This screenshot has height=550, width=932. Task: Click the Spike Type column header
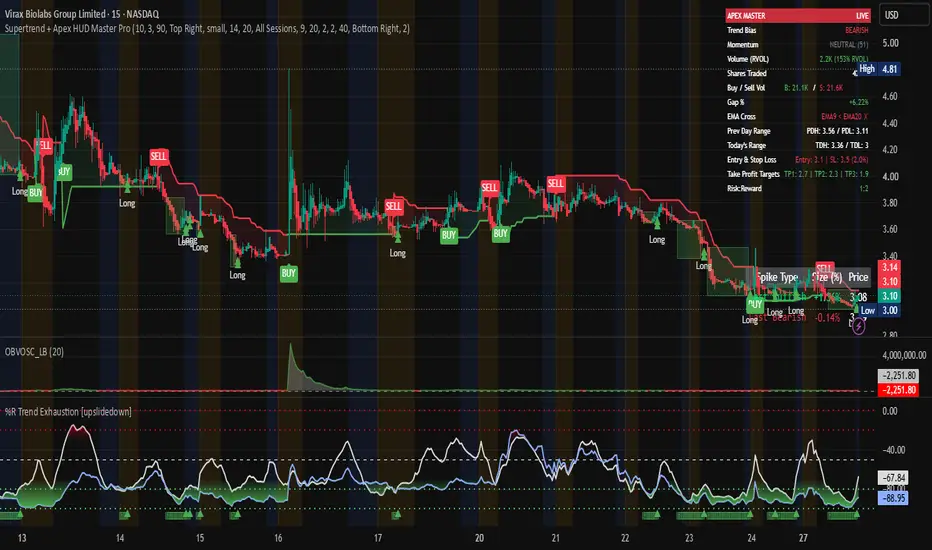(x=777, y=277)
